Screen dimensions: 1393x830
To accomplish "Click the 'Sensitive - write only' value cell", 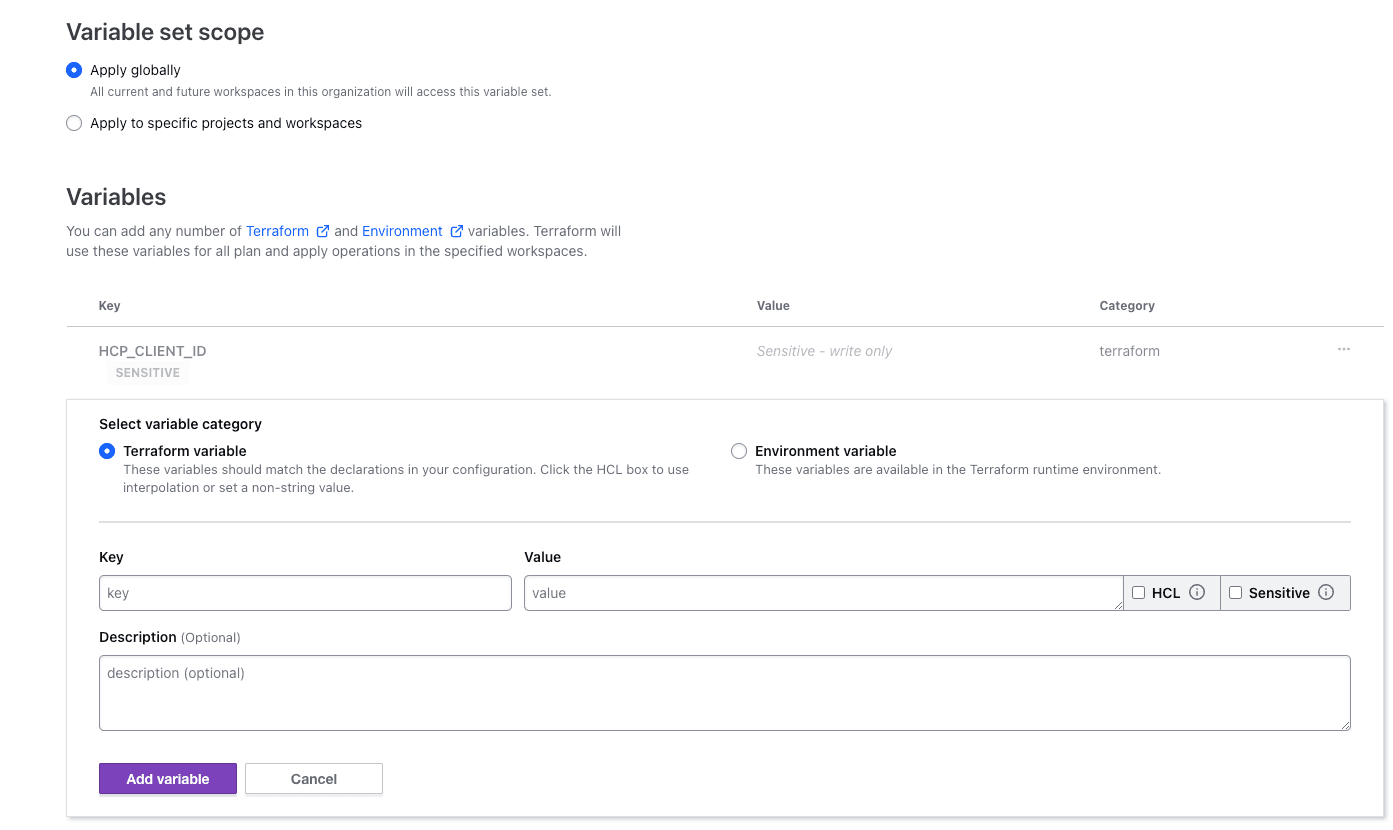I will (x=824, y=351).
